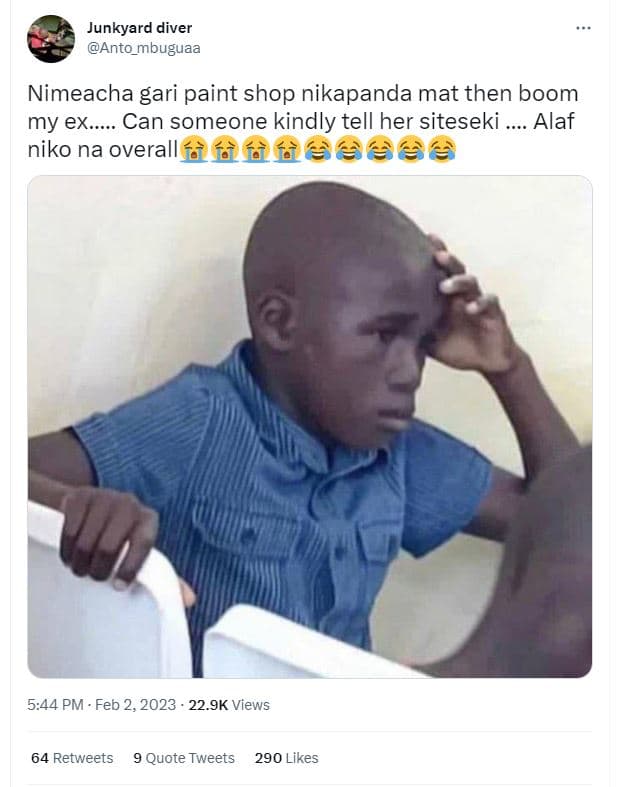Open Junkyard diver's profile avatar

click(x=51, y=39)
